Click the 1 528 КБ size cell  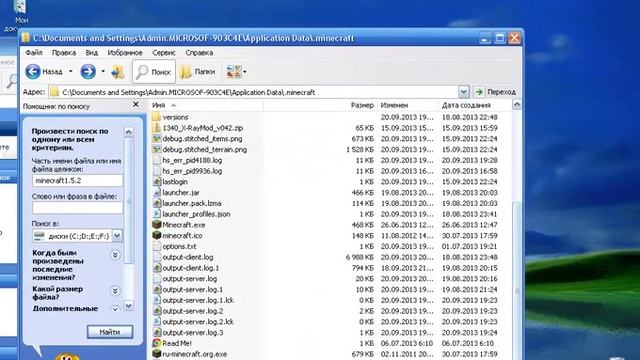coord(360,149)
